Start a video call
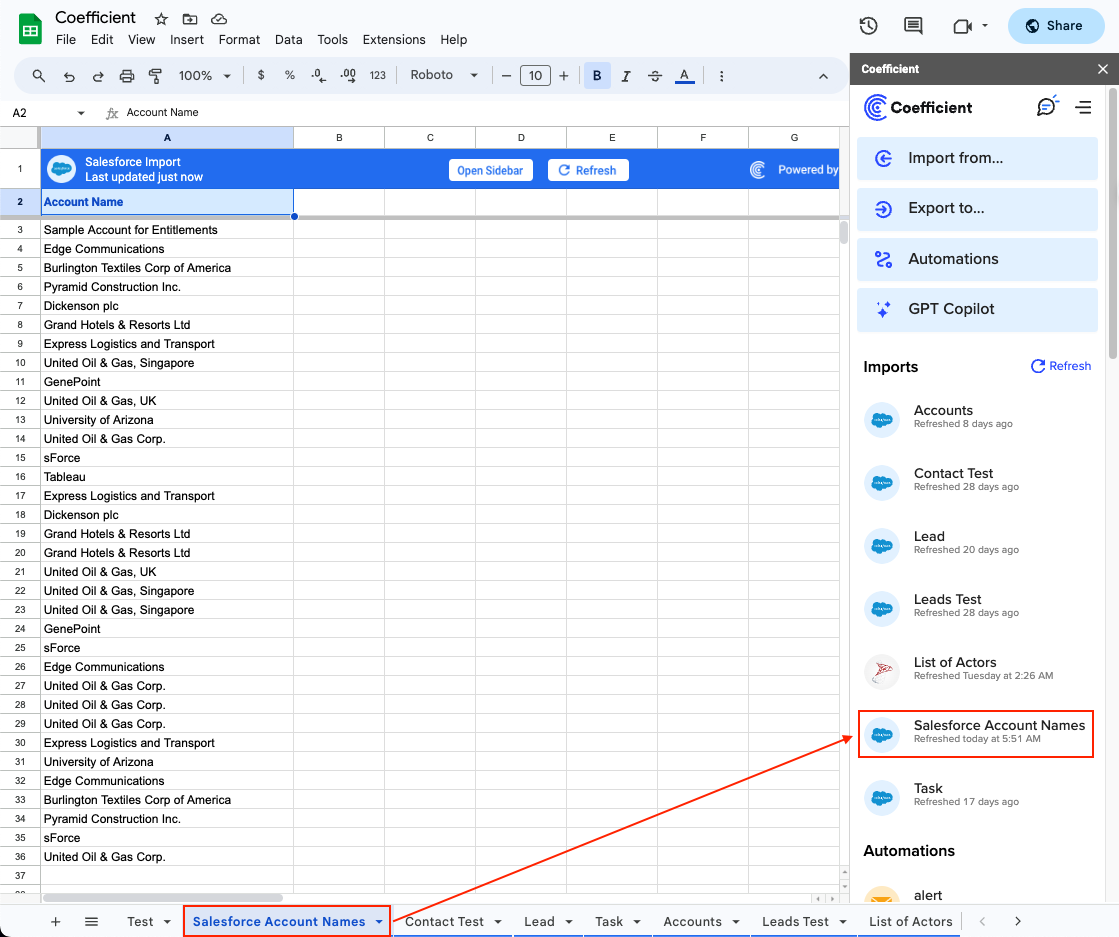 (x=963, y=26)
